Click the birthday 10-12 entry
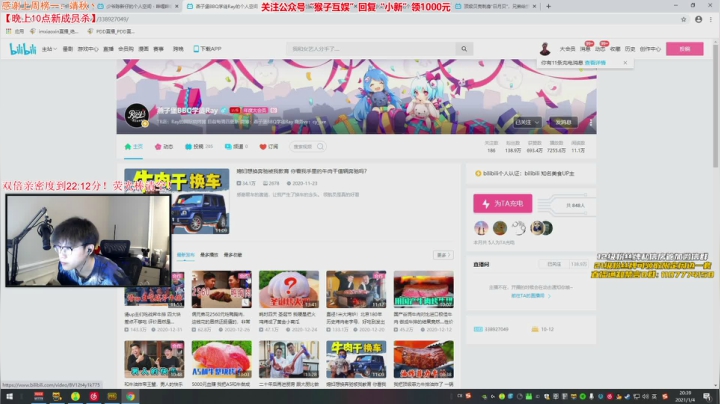The width and height of the screenshot is (720, 404). click(543, 329)
